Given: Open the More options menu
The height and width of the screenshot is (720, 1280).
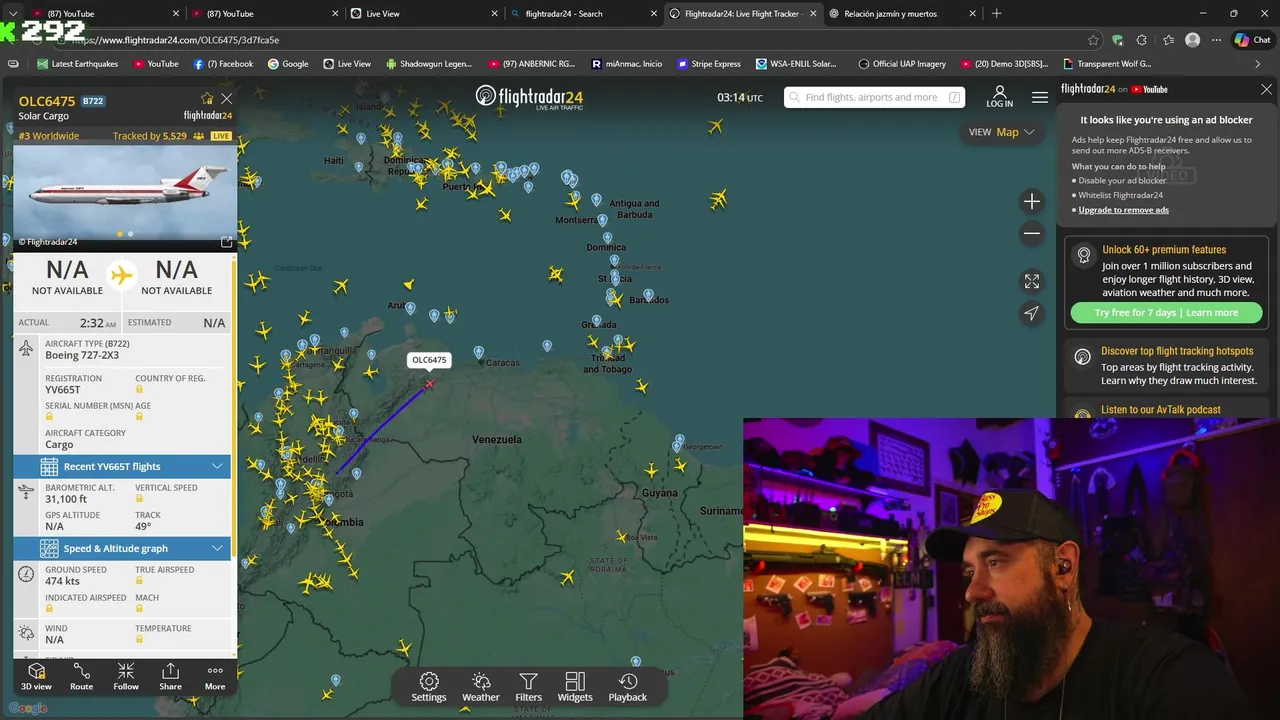Looking at the screenshot, I should pyautogui.click(x=215, y=676).
